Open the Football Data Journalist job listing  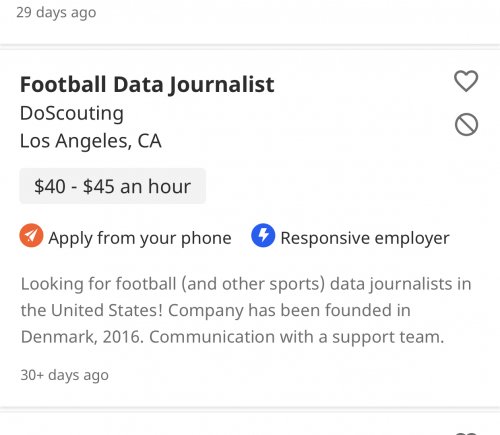tap(147, 84)
